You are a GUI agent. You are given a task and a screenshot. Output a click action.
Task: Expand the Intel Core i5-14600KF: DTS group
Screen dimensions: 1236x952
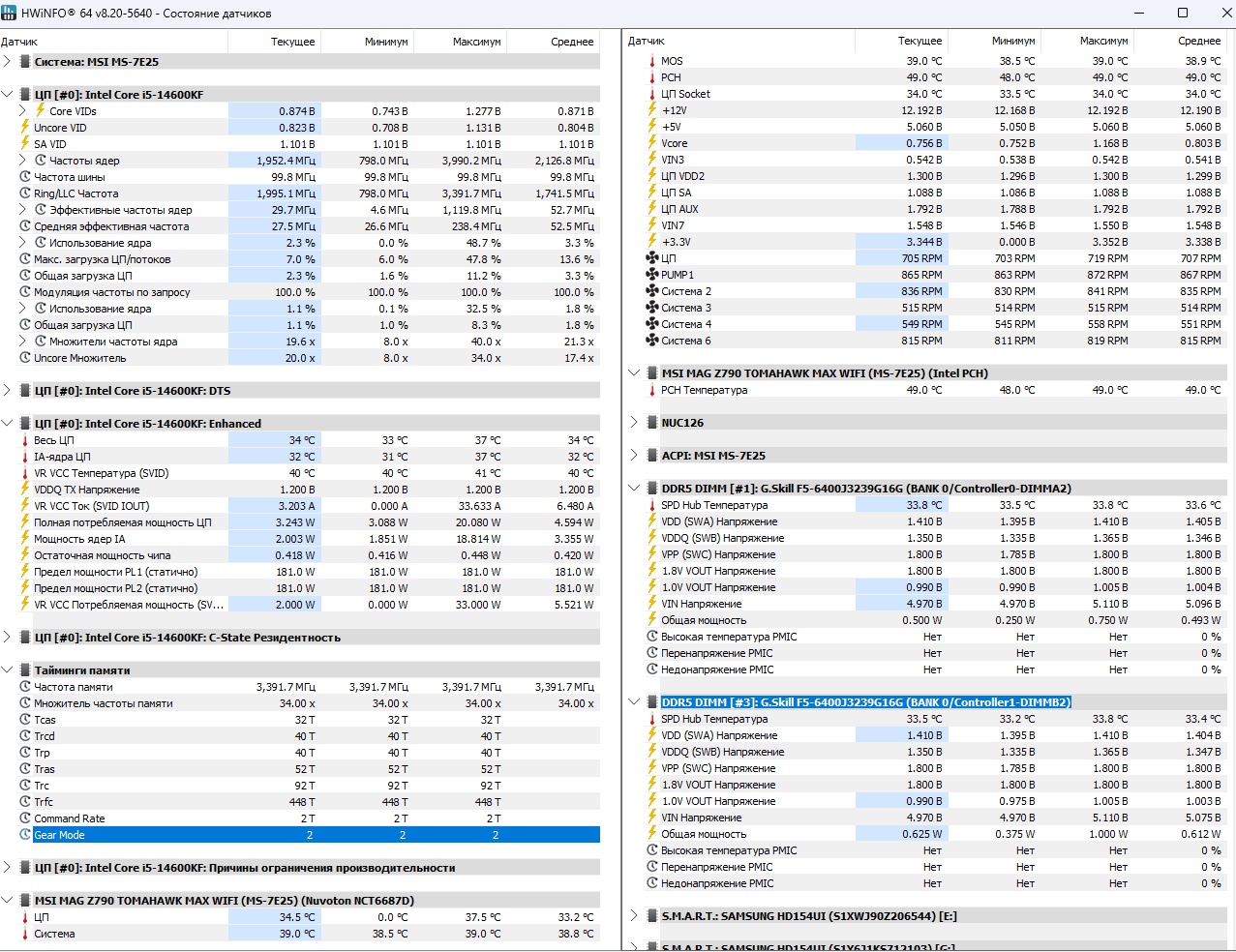tap(8, 391)
